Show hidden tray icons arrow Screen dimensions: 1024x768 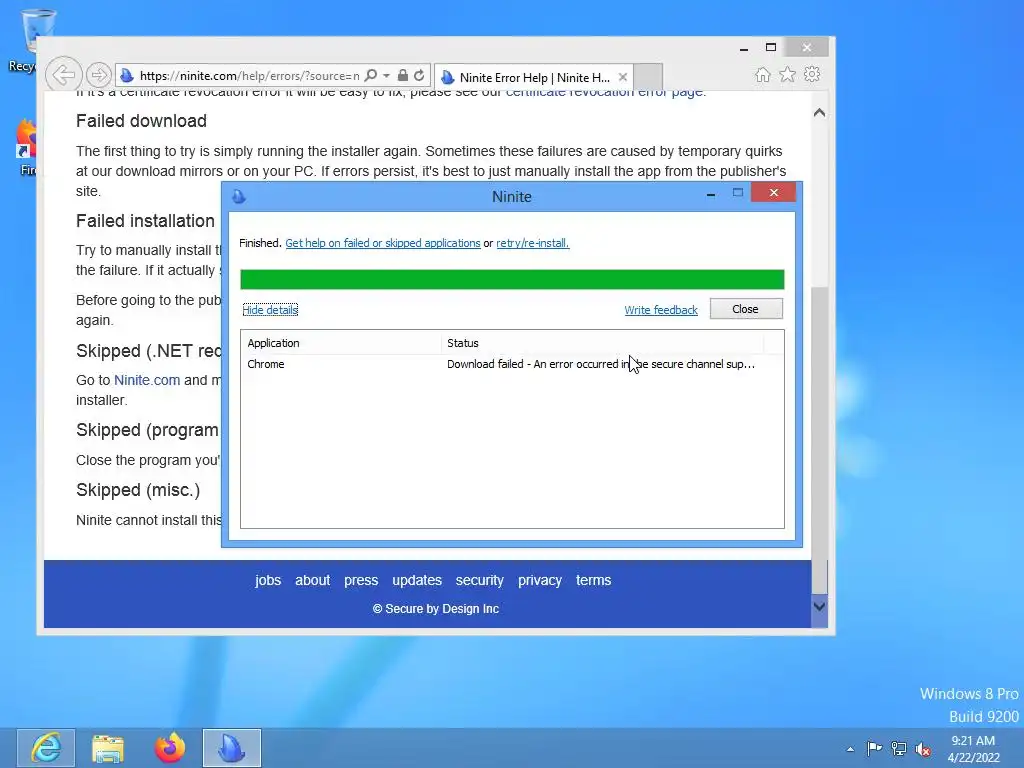click(850, 749)
